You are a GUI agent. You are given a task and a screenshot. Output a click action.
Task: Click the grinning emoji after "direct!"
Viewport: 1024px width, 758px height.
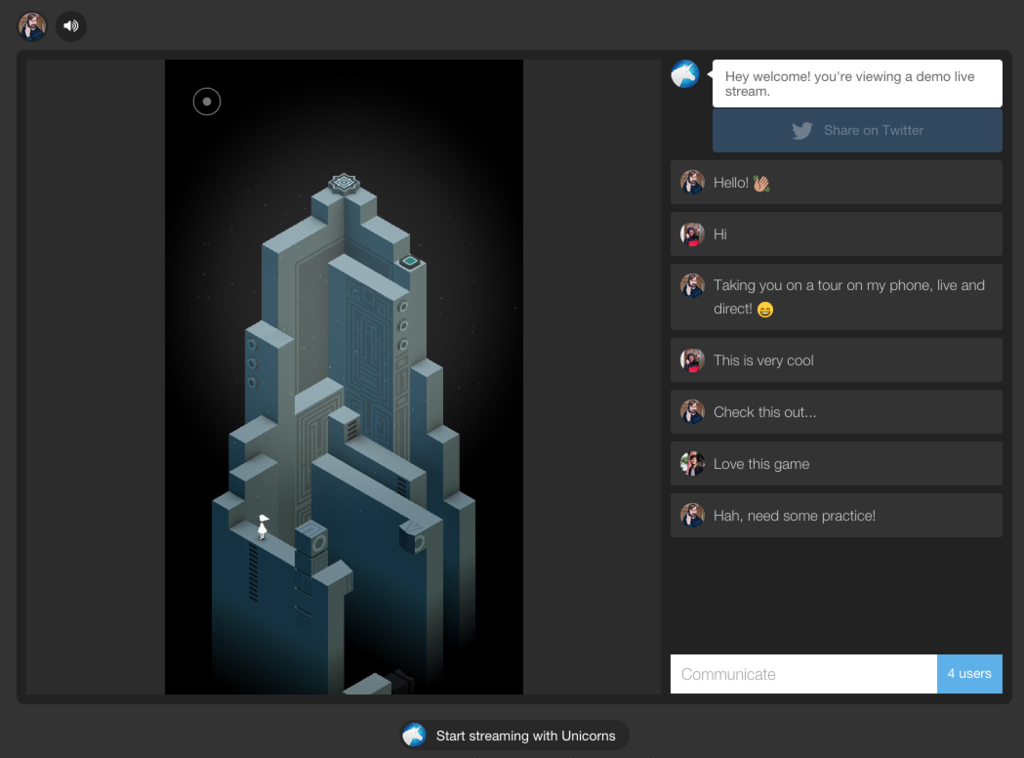765,309
